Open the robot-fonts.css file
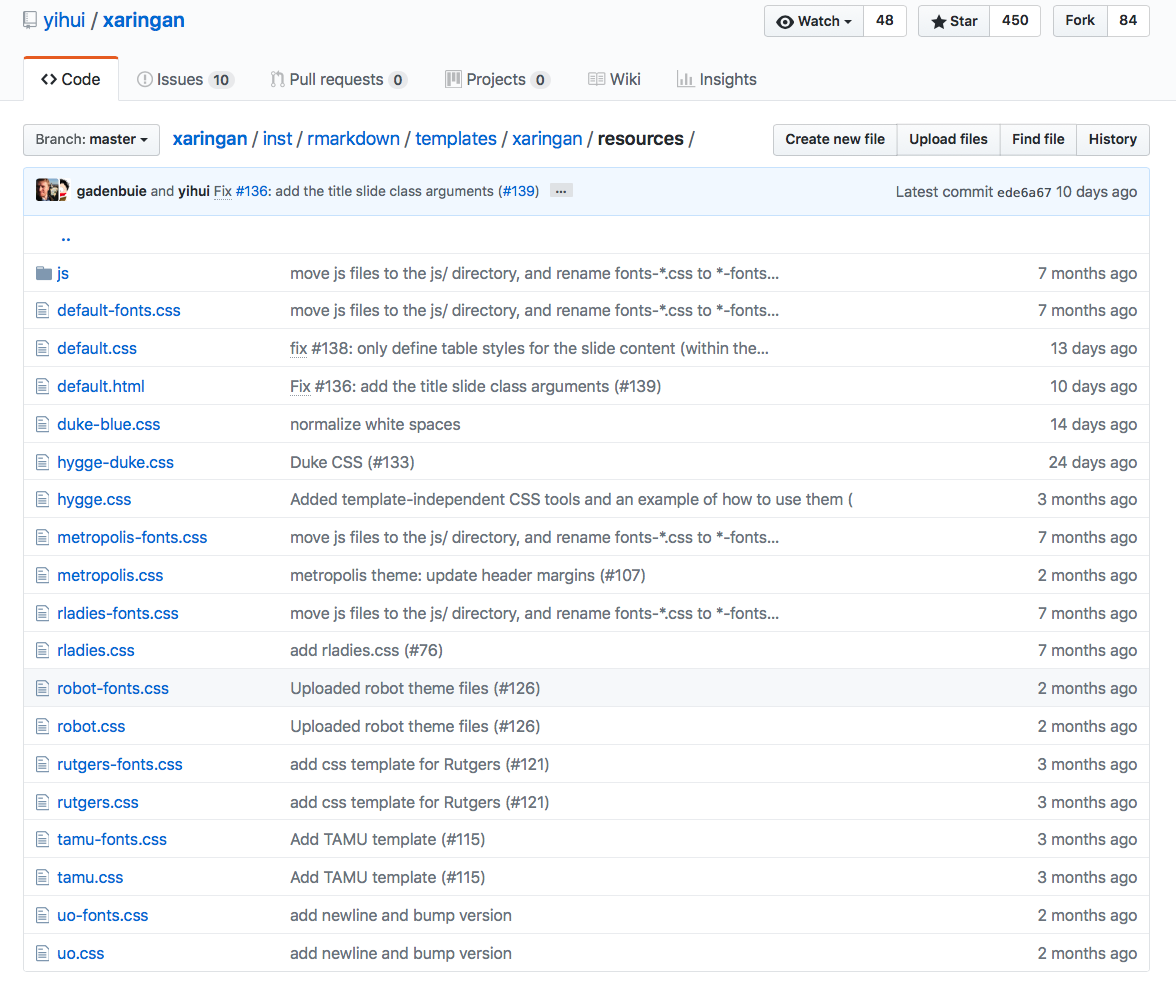The height and width of the screenshot is (1004, 1176). (x=113, y=688)
